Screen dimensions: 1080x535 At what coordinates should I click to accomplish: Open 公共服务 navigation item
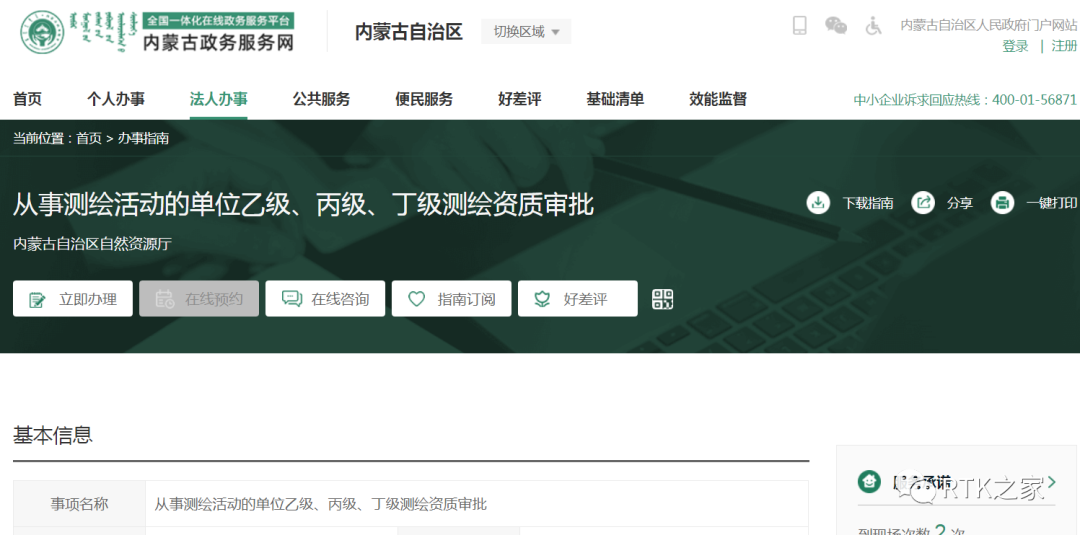pyautogui.click(x=321, y=99)
